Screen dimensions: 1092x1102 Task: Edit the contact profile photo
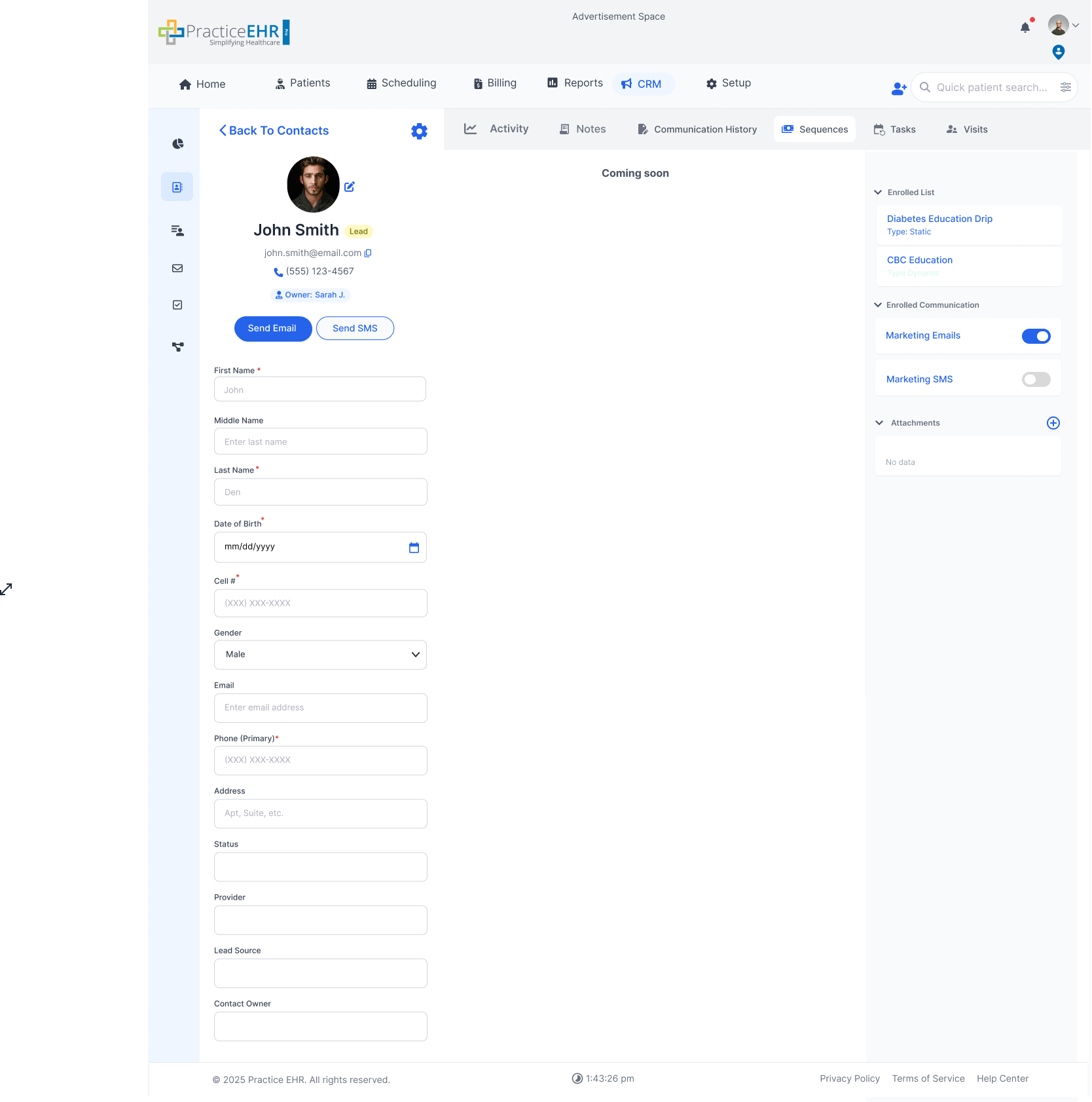(350, 187)
